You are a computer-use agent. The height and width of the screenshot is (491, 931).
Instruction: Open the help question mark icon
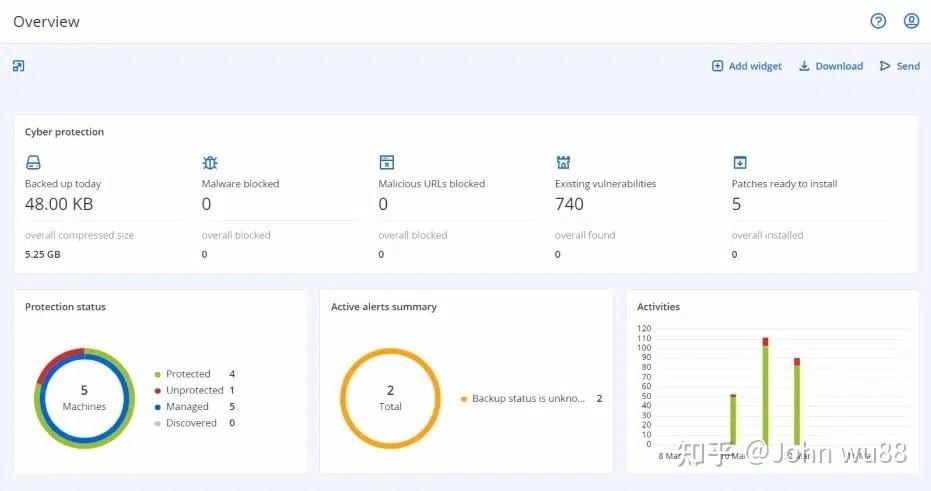point(878,21)
